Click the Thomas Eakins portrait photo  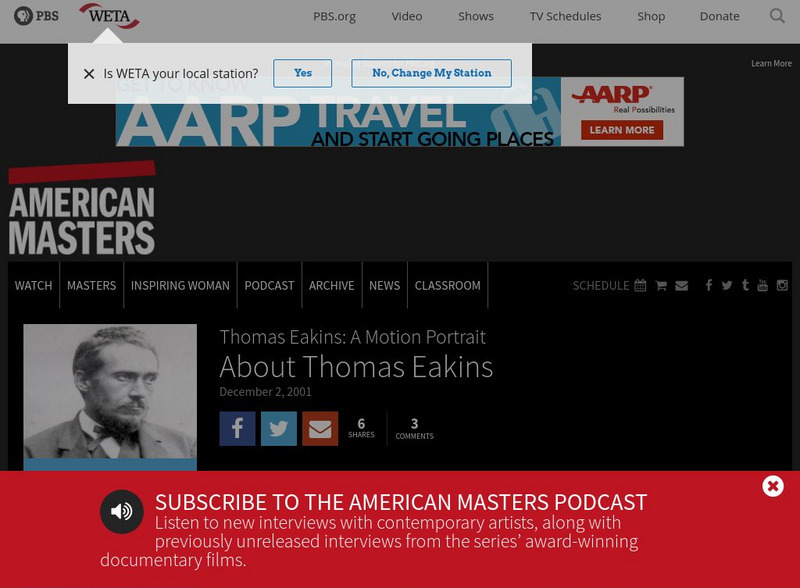pyautogui.click(x=110, y=391)
